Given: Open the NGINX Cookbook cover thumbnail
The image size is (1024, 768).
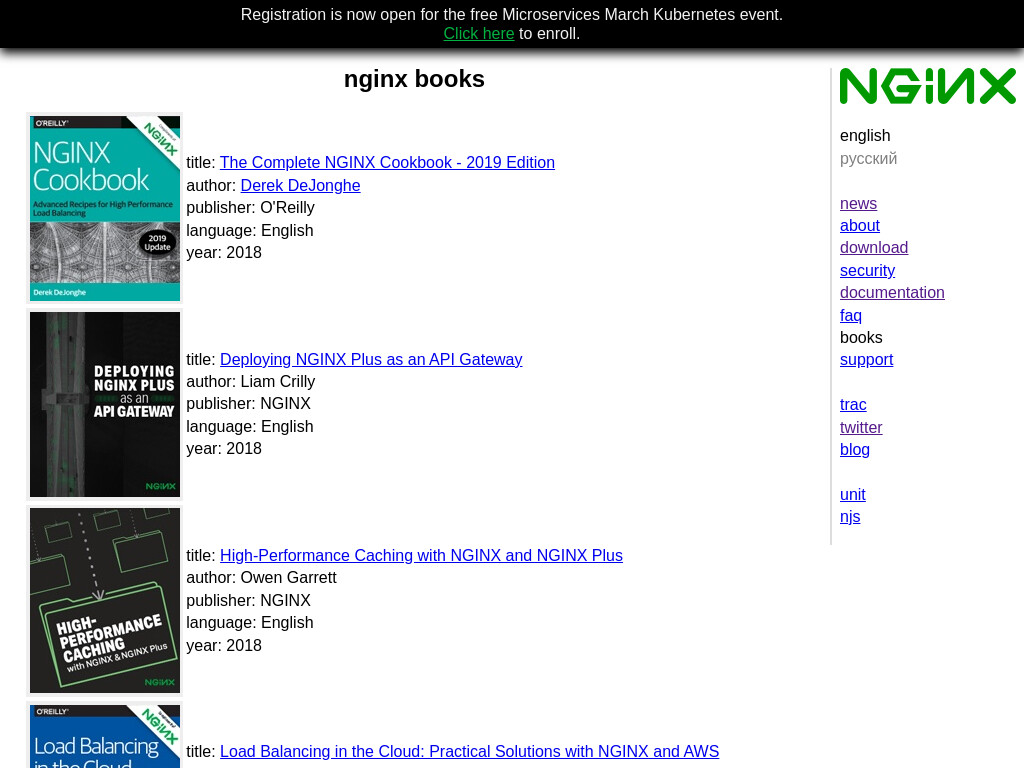Looking at the screenshot, I should [x=104, y=208].
